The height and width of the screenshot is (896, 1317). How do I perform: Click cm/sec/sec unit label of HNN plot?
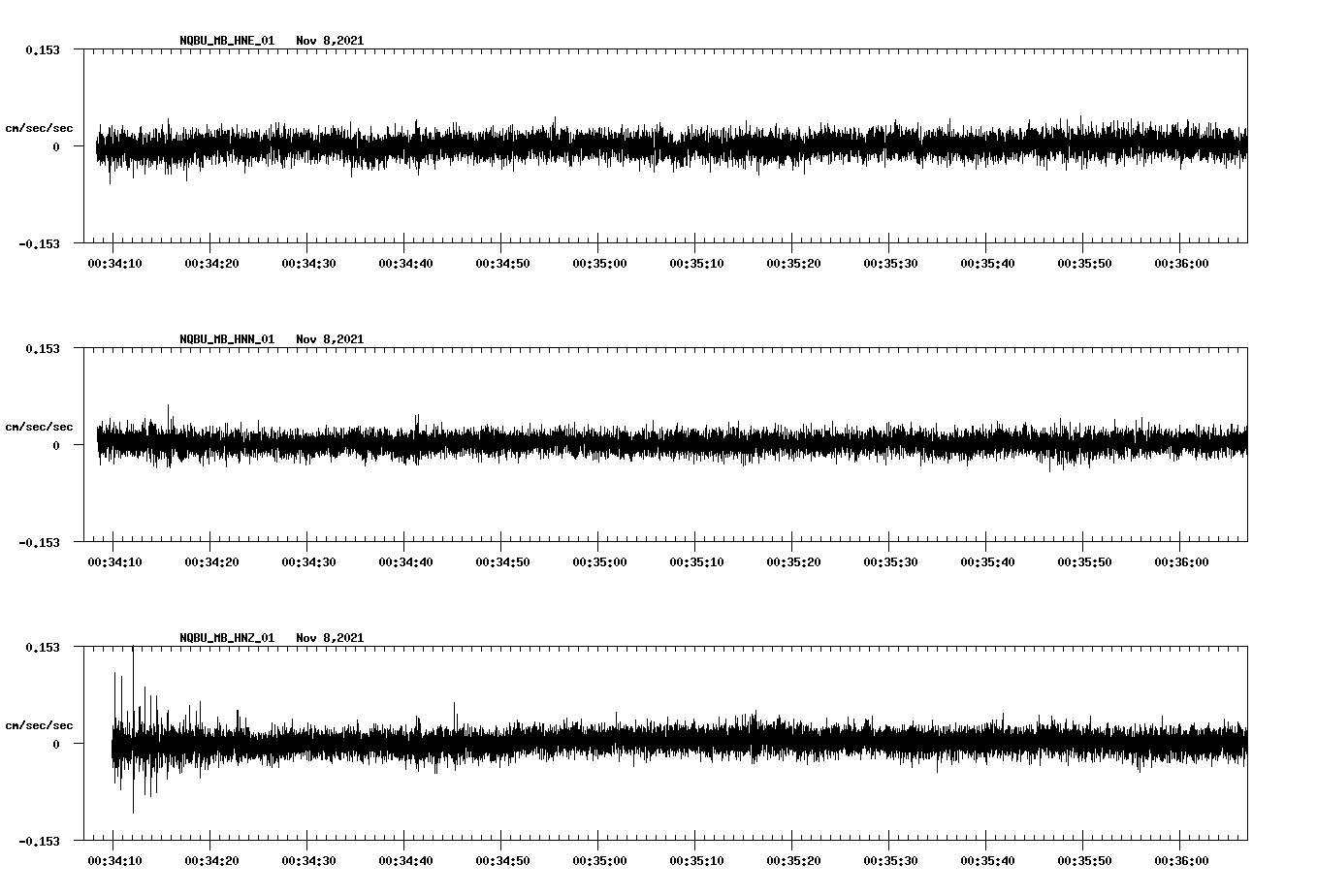tap(40, 427)
